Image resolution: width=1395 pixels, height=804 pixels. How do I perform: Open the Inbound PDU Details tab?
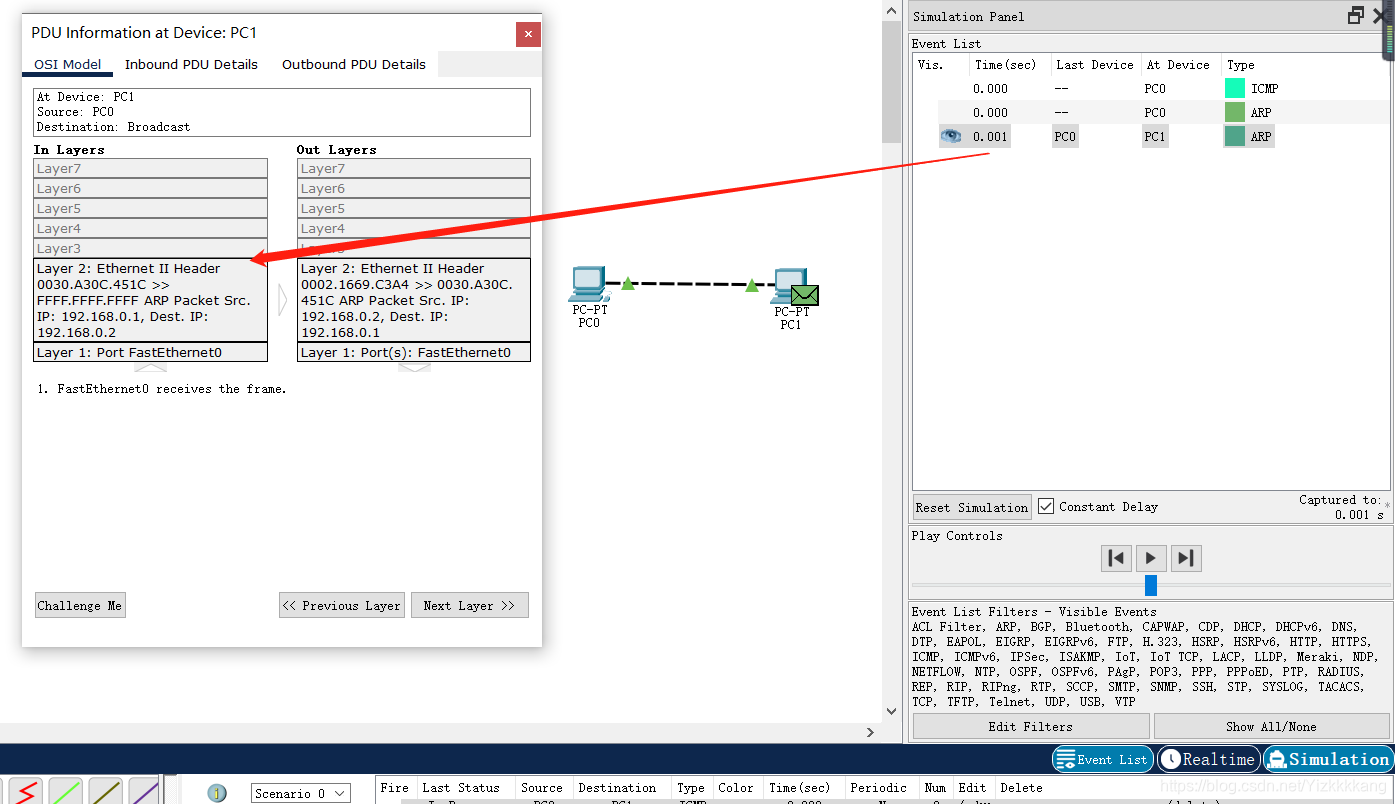(x=191, y=64)
